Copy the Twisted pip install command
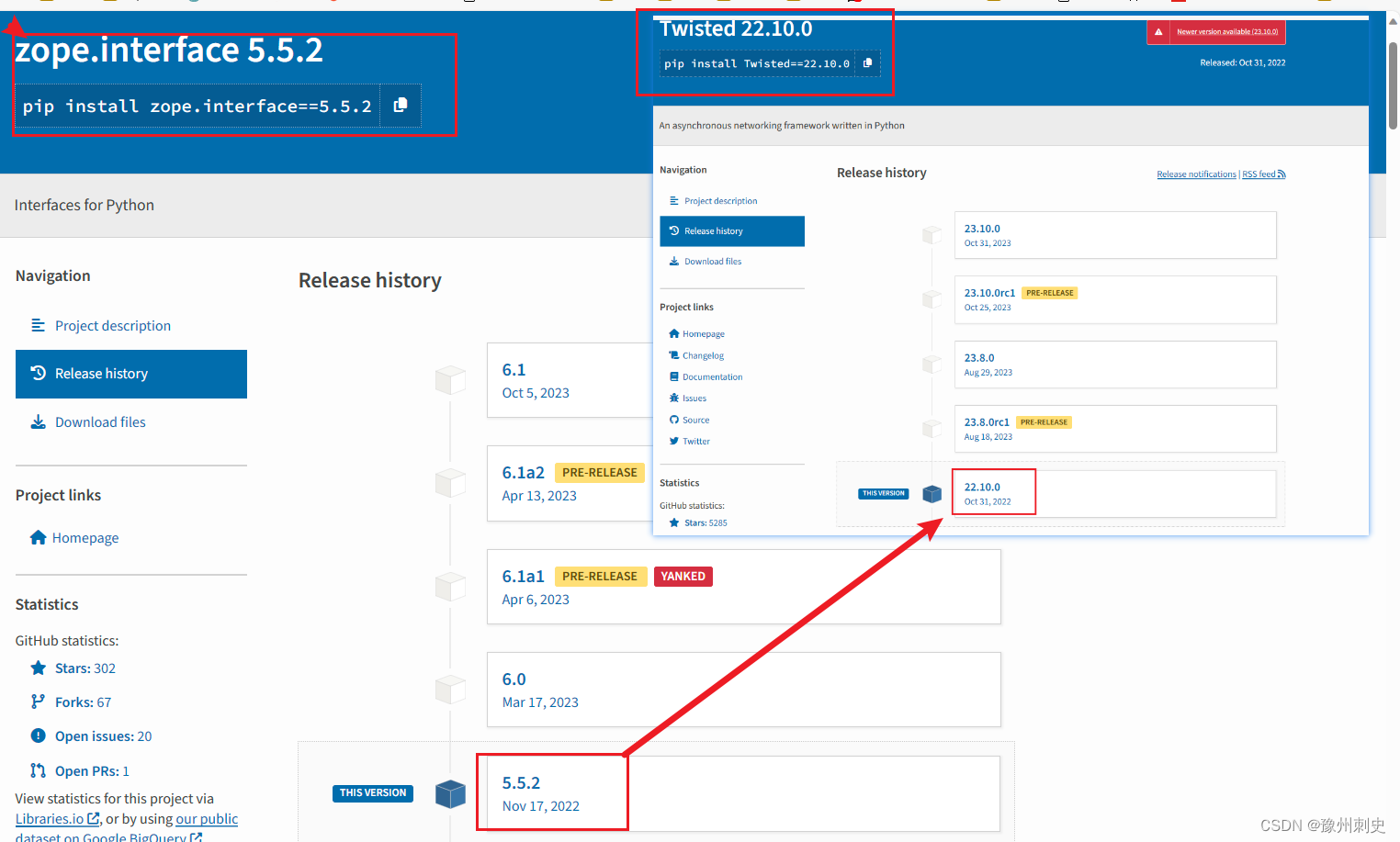Viewport: 1400px width, 842px height. pos(867,63)
